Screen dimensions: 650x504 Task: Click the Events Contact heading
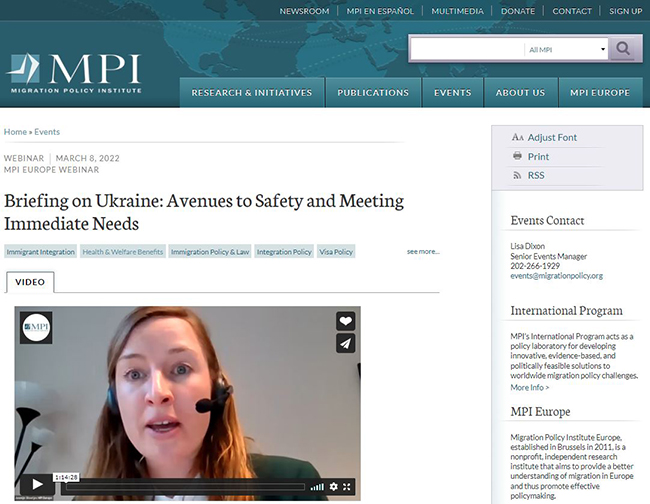click(x=547, y=220)
